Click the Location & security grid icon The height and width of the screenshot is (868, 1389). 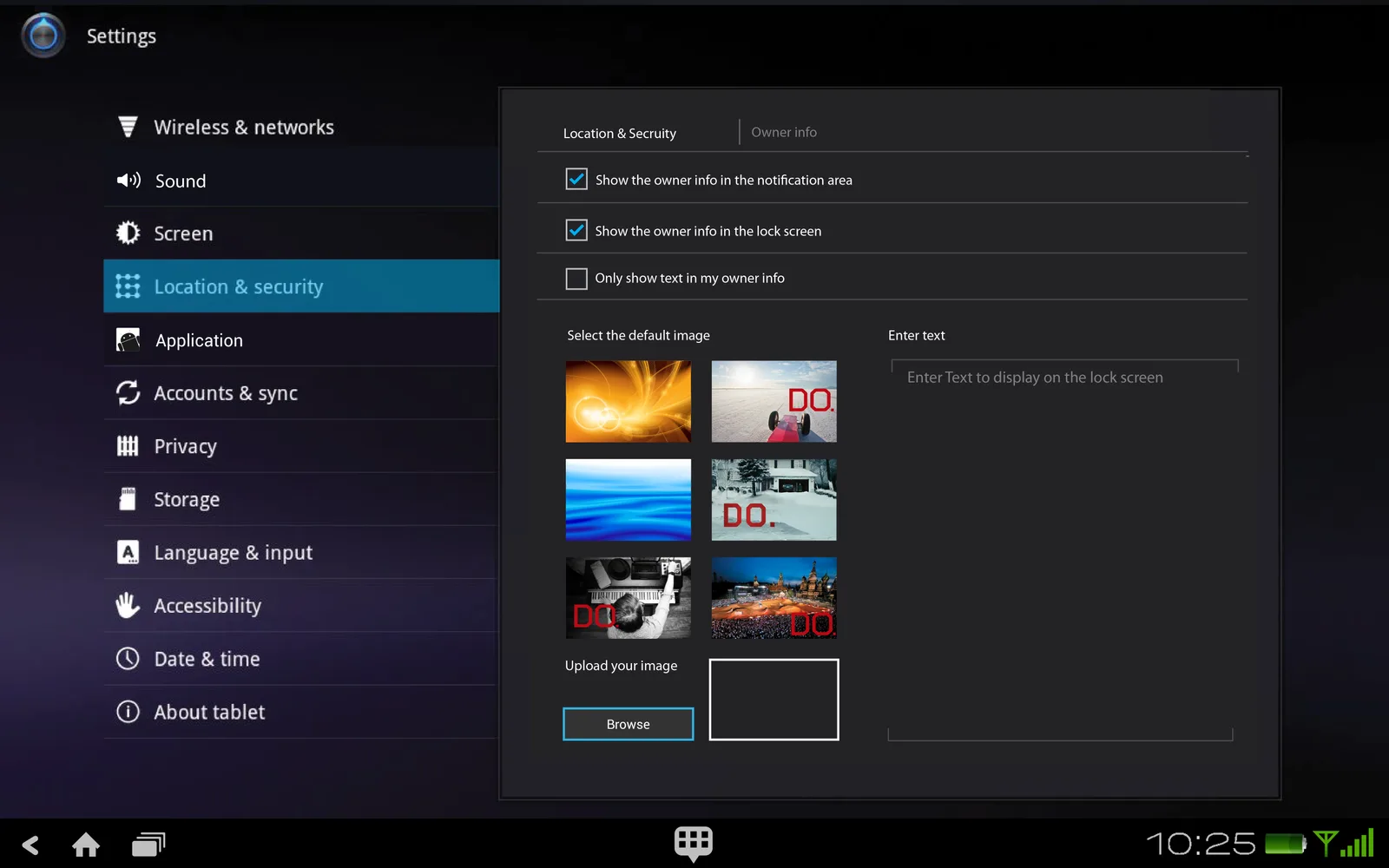(x=128, y=286)
